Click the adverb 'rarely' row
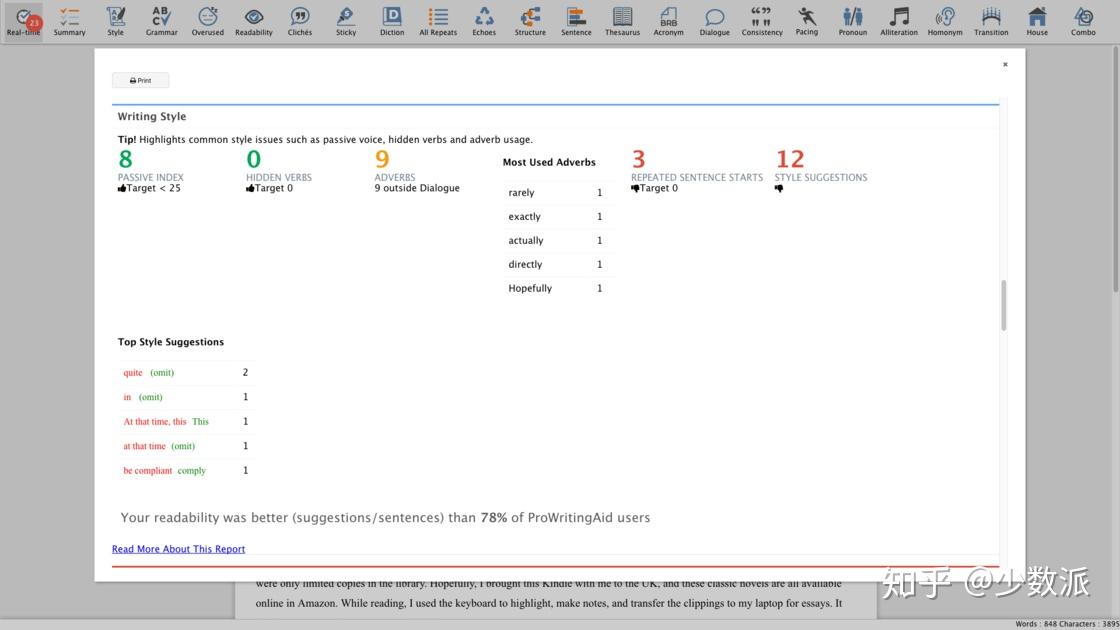The image size is (1120, 630). click(x=557, y=192)
